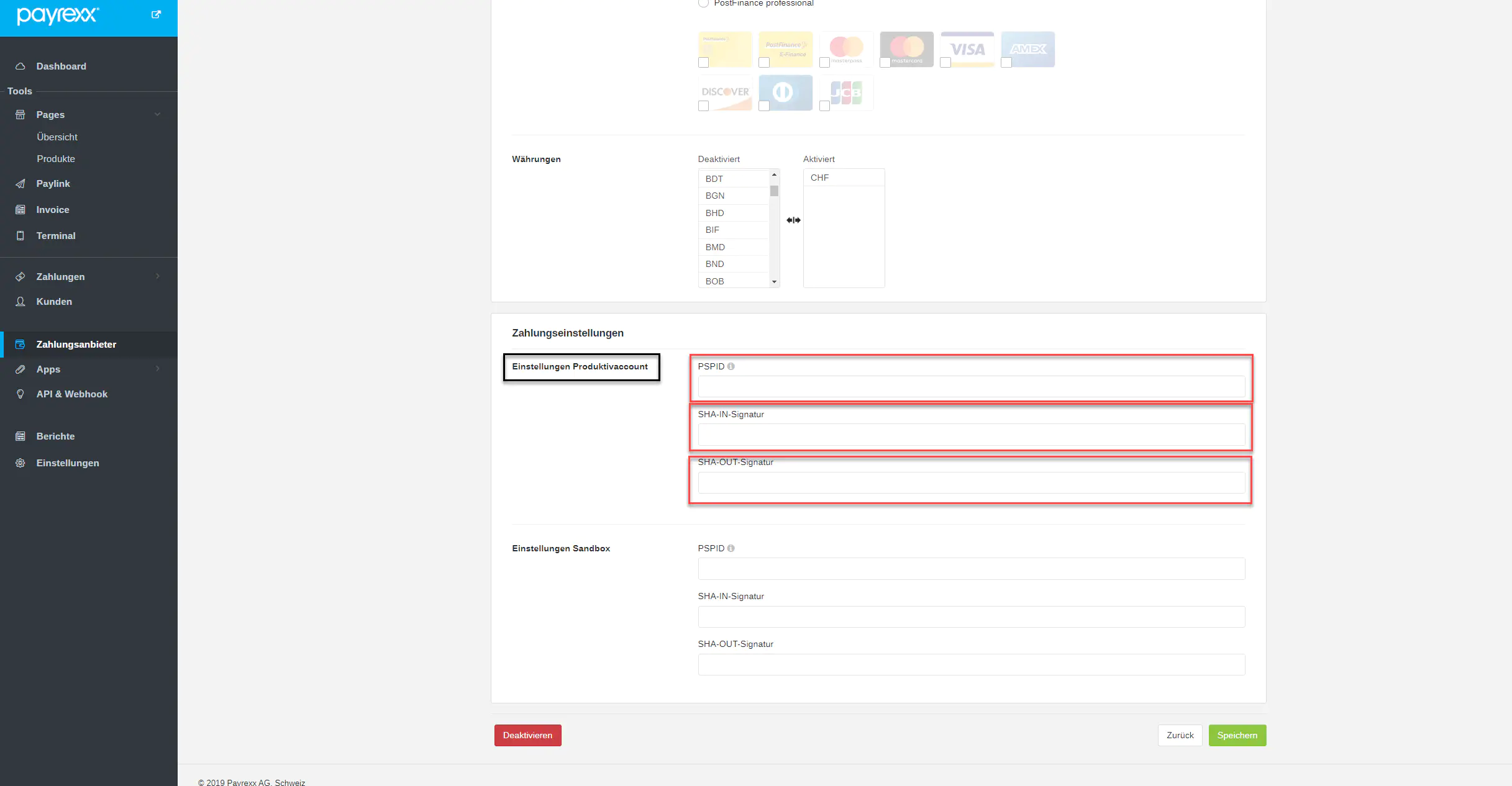Image resolution: width=1512 pixels, height=786 pixels.
Task: Open Übersicht under Pages
Action: [57, 137]
